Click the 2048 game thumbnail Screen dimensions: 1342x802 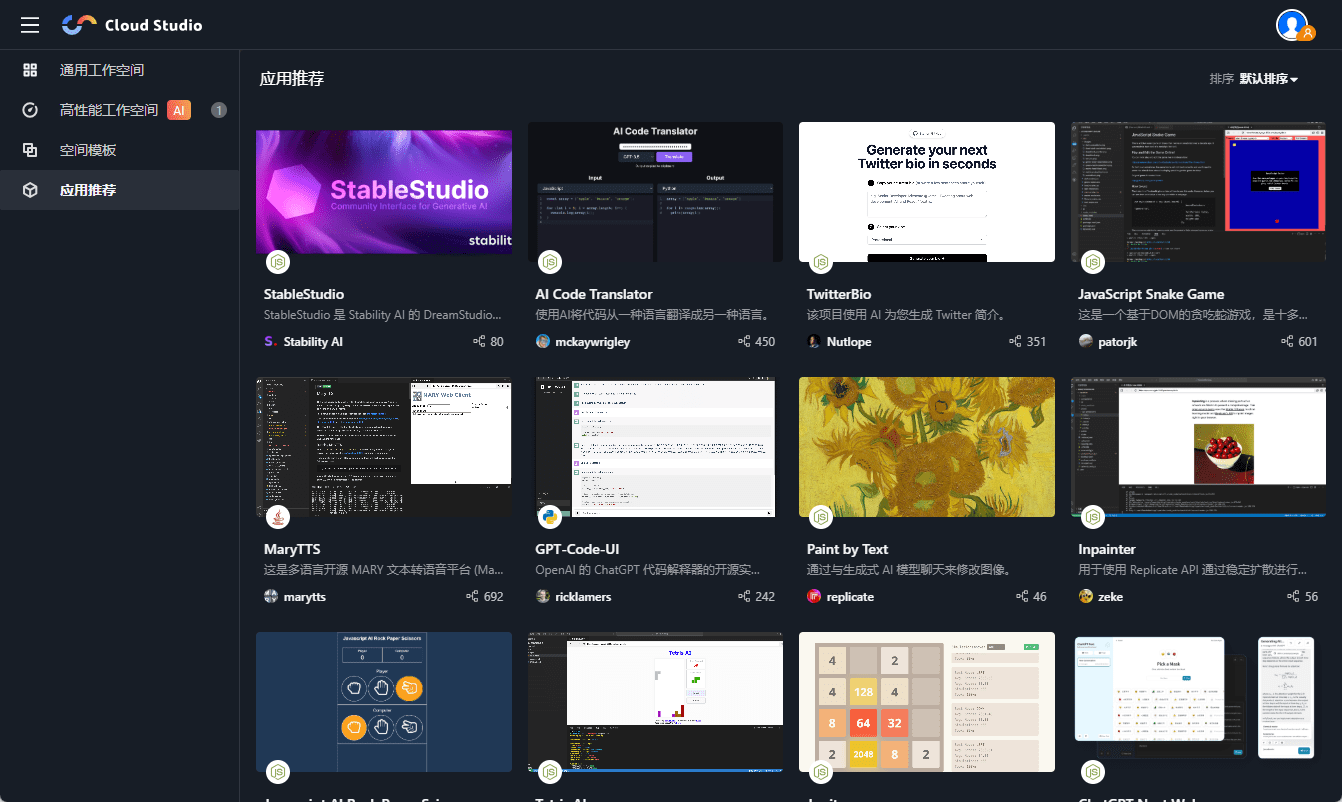click(927, 702)
